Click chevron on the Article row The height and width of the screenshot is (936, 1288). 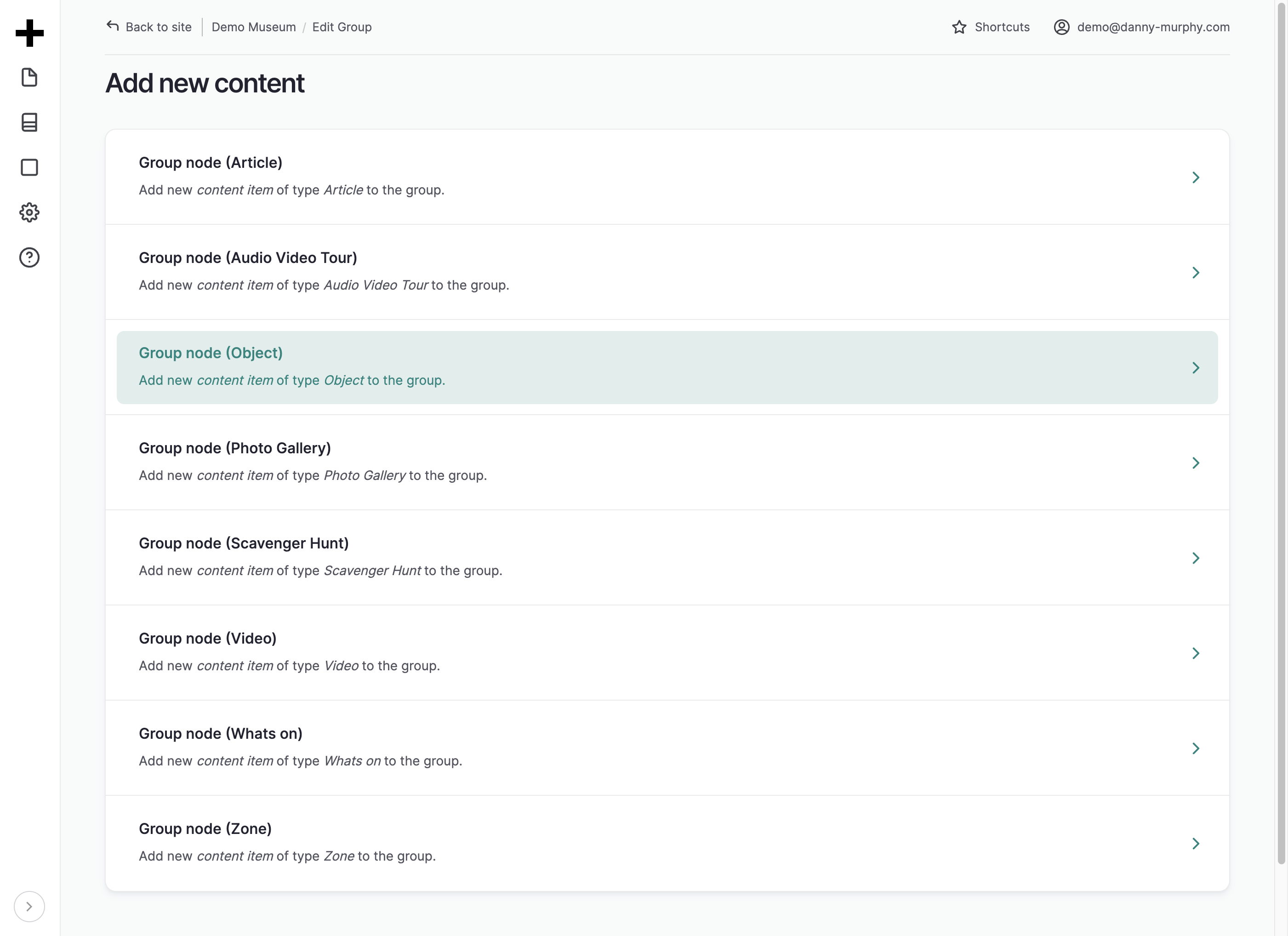[1196, 178]
